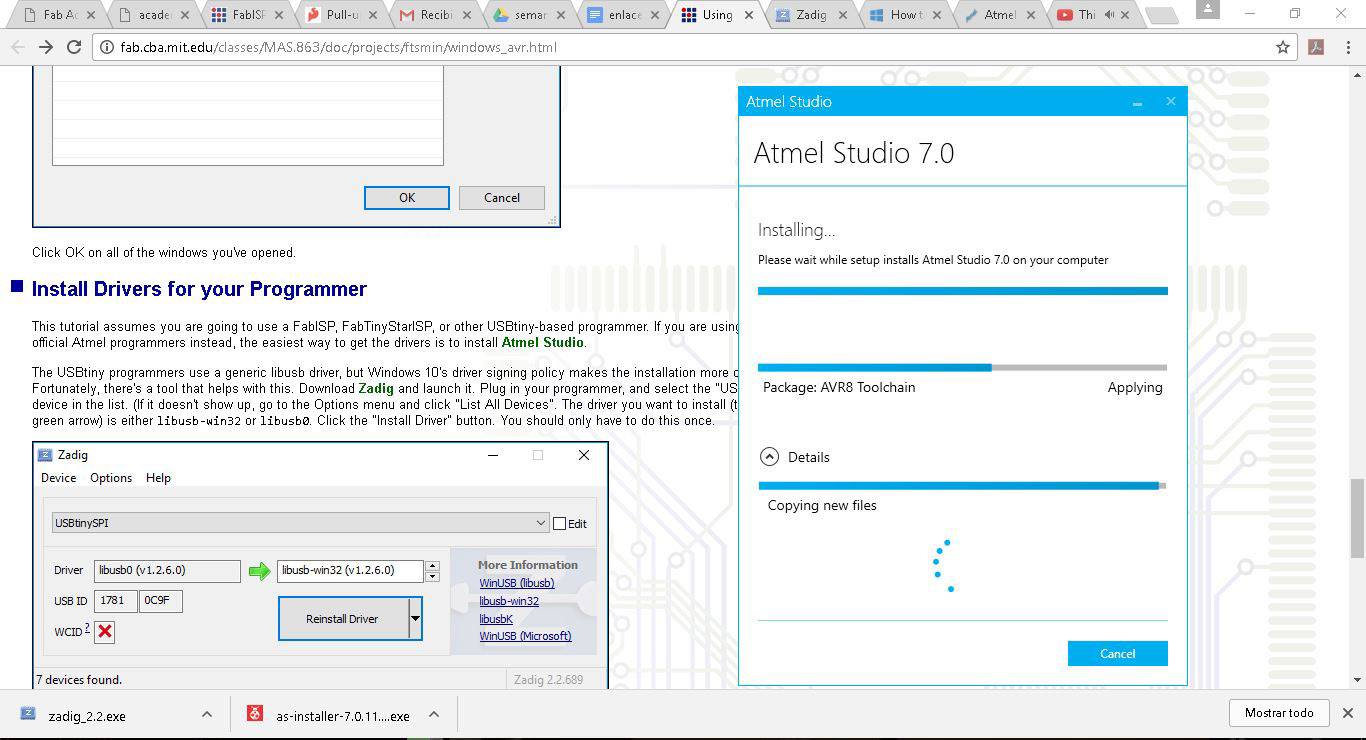
Task: Click OK in the dialog image
Action: click(x=407, y=198)
